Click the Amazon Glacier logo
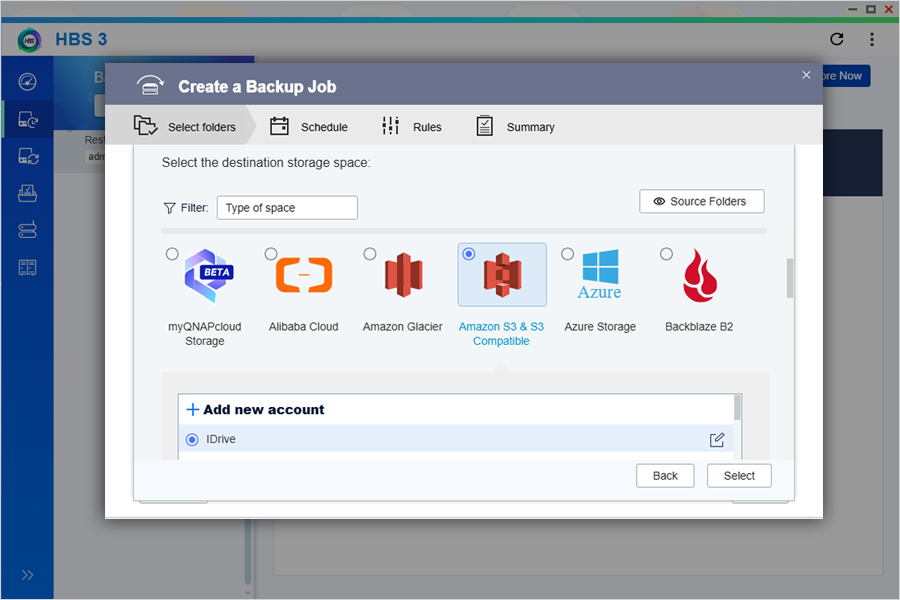 [x=404, y=275]
